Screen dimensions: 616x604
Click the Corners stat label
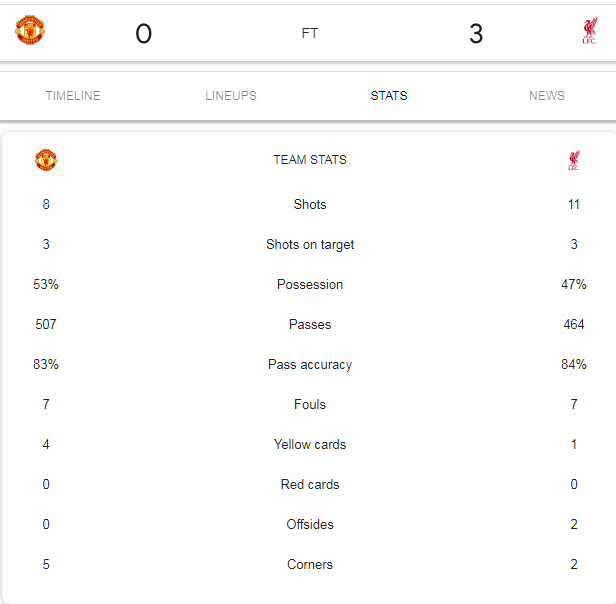click(x=310, y=564)
